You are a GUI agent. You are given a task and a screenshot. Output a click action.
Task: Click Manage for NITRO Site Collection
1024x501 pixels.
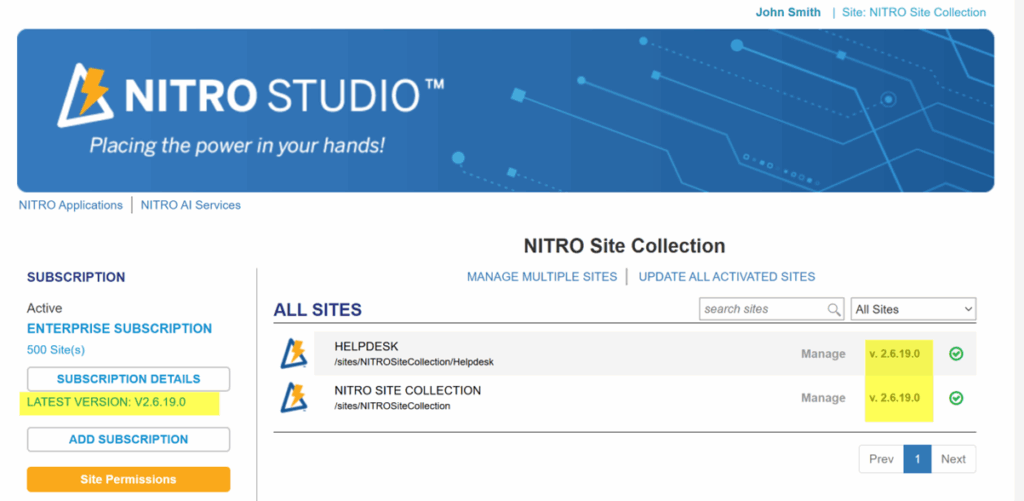(x=823, y=398)
